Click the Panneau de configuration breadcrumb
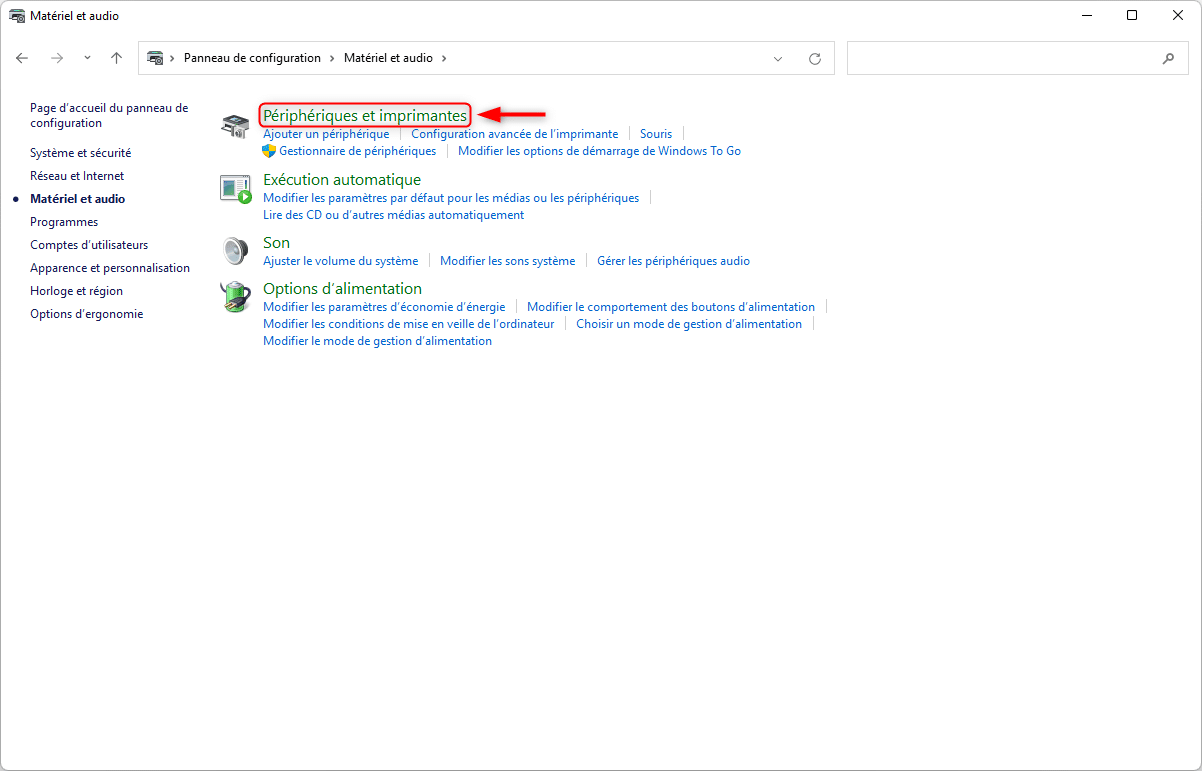 click(252, 58)
